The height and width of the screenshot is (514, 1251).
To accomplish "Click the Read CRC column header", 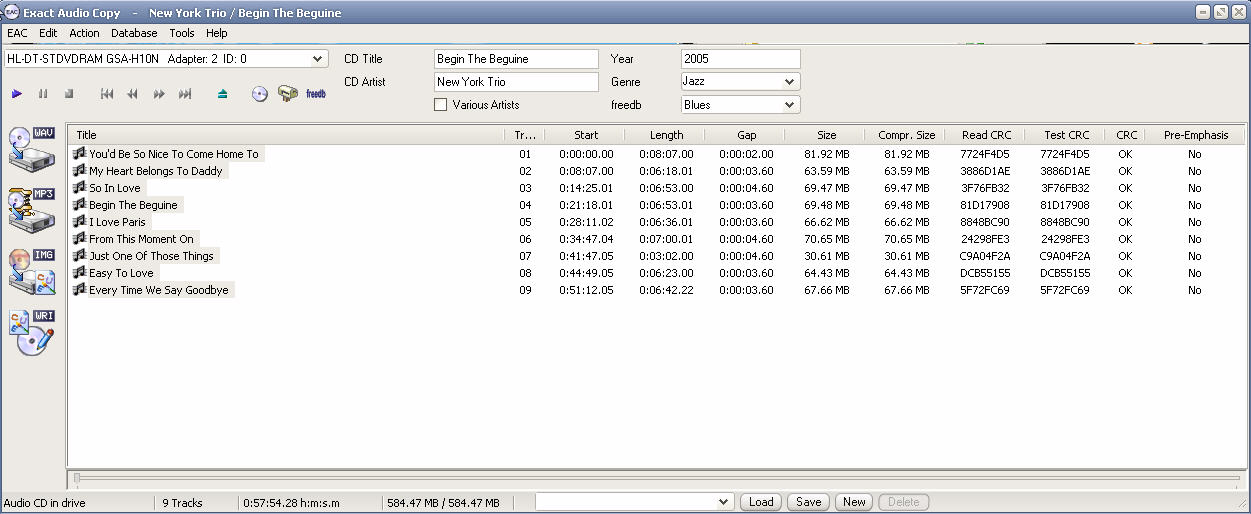I will coord(986,135).
